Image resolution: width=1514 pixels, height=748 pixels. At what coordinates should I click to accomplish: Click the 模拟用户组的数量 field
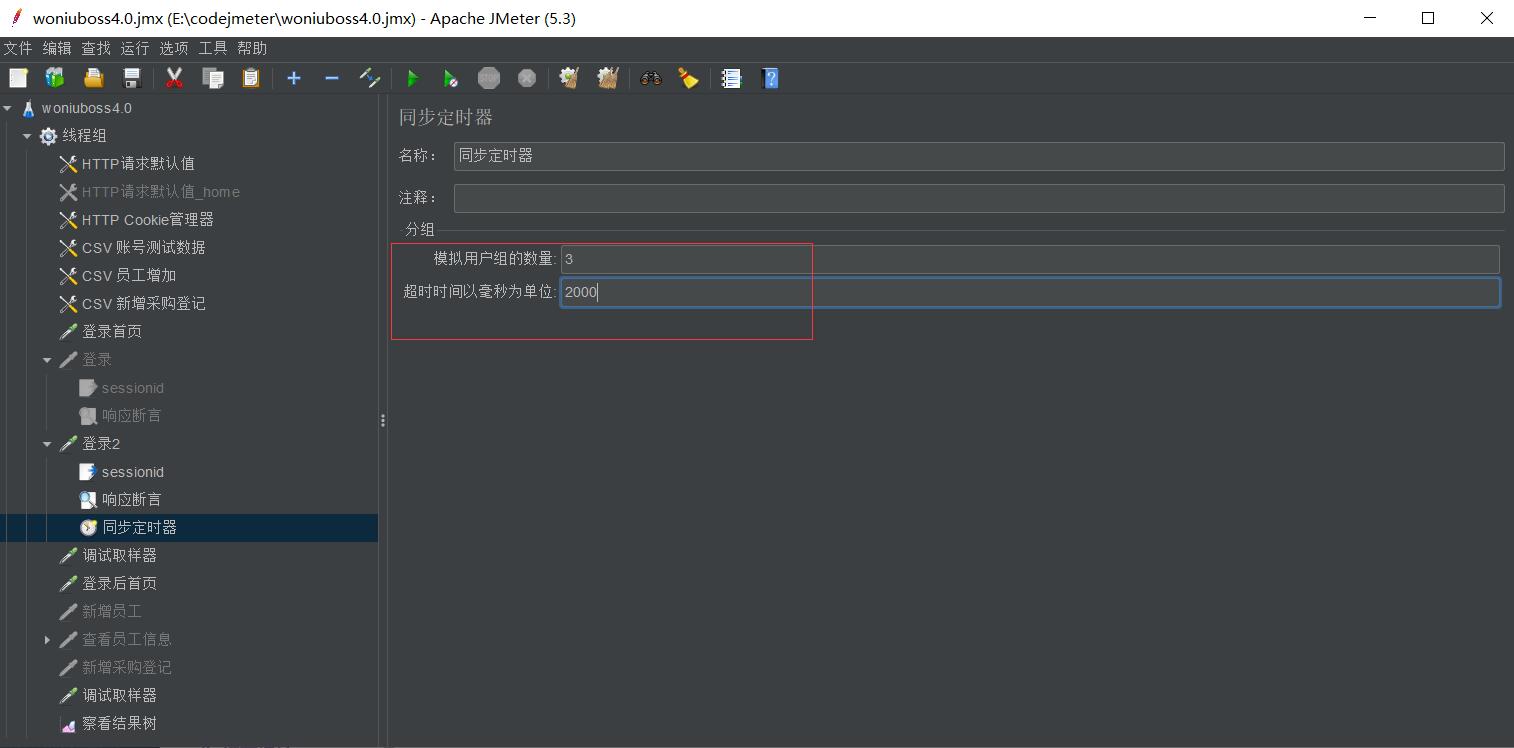coord(1030,259)
